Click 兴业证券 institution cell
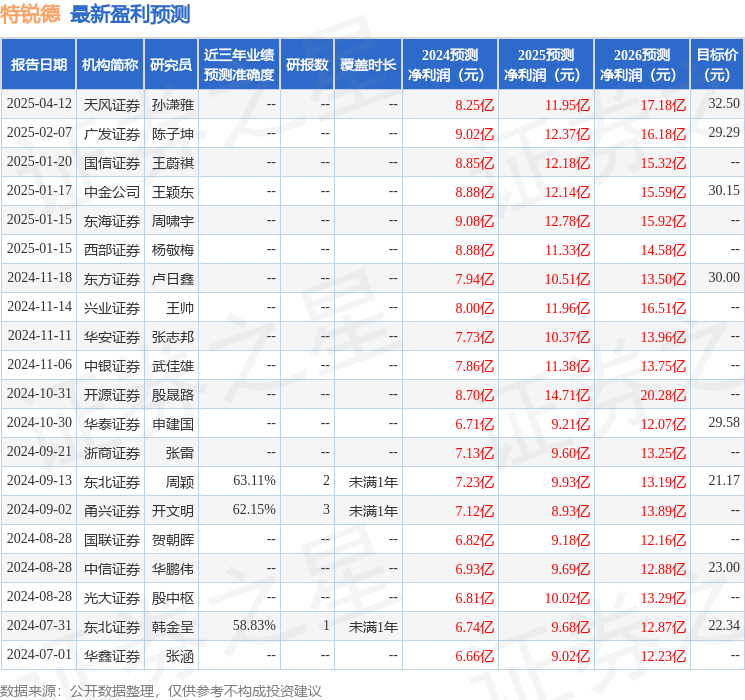745x700 pixels. (112, 307)
